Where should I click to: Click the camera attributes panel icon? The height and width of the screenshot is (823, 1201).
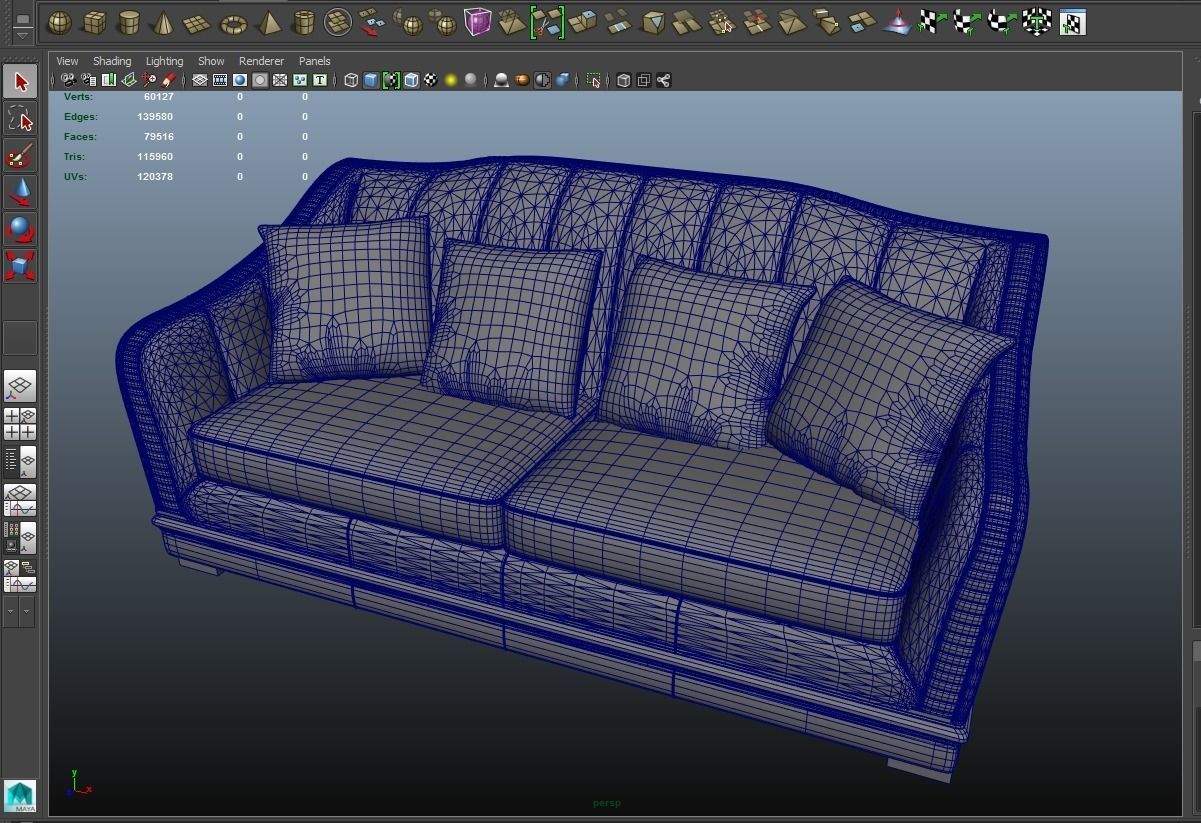(x=88, y=80)
